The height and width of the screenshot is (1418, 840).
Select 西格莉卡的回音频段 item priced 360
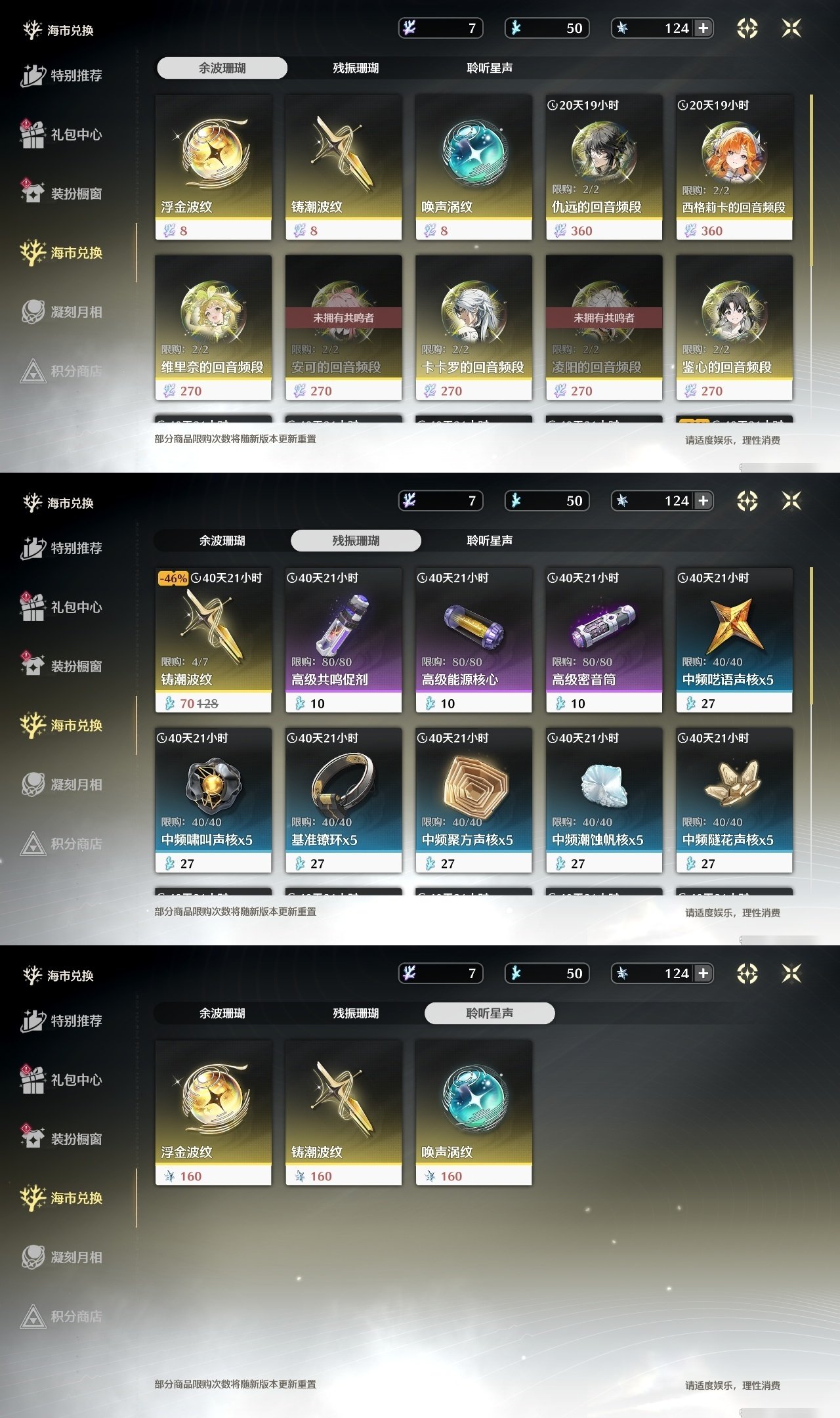tap(734, 167)
